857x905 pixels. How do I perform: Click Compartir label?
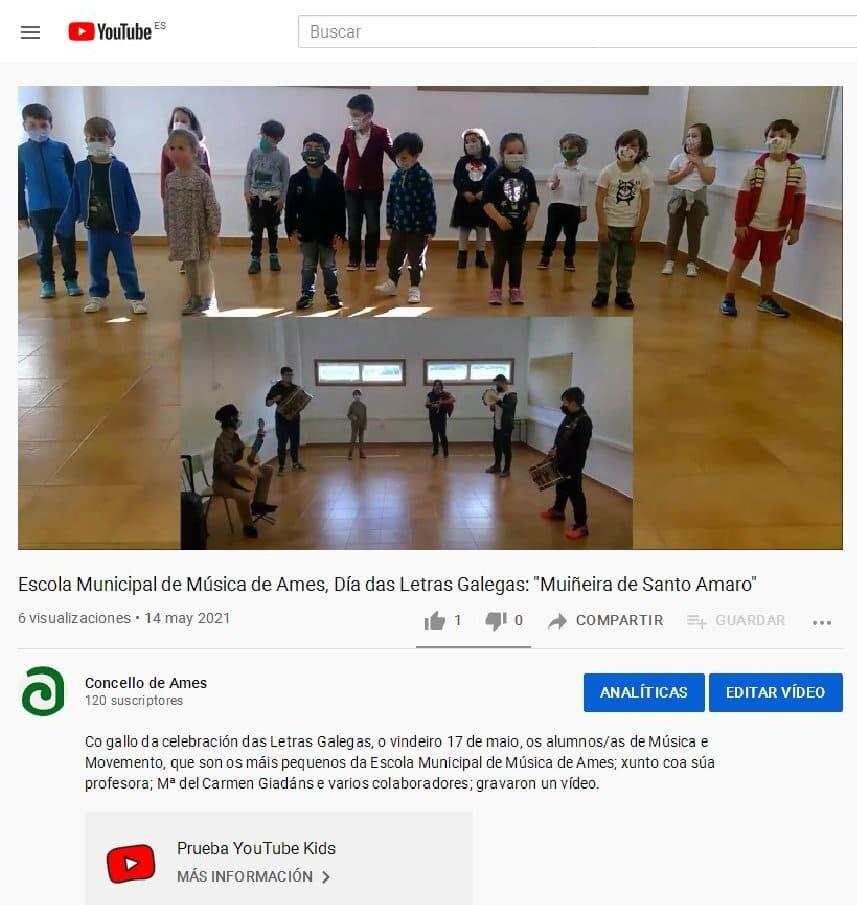pyautogui.click(x=620, y=620)
